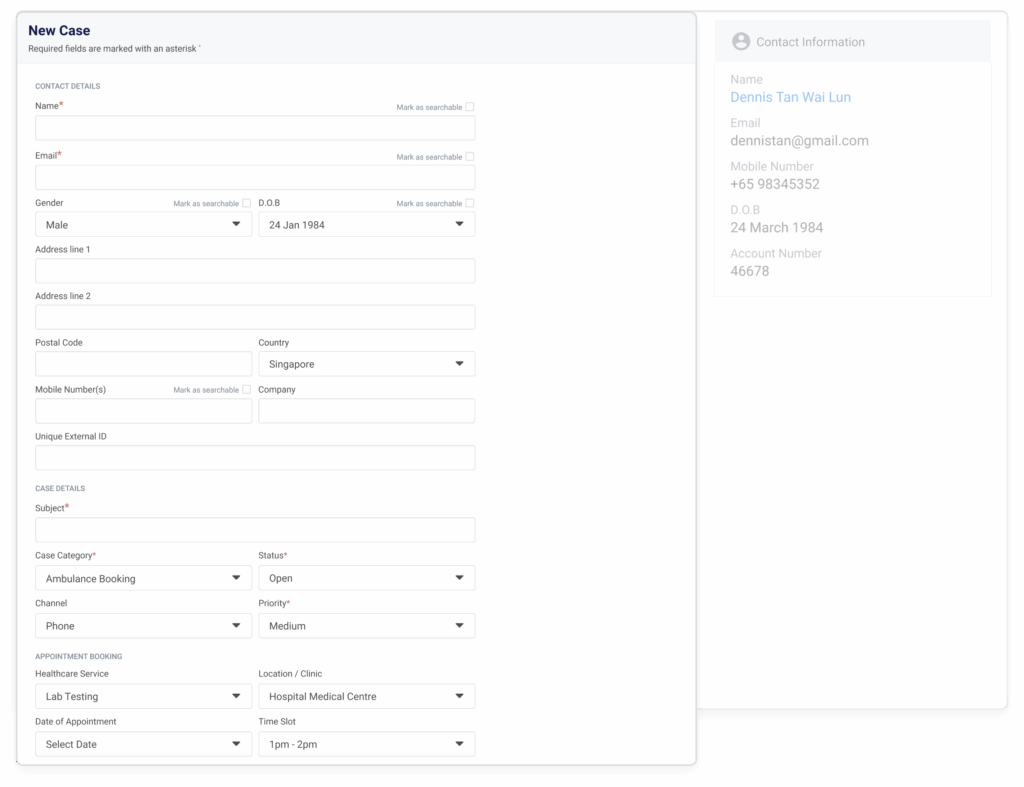The height and width of the screenshot is (787, 1024).
Task: Click the Company input field
Action: pos(366,411)
